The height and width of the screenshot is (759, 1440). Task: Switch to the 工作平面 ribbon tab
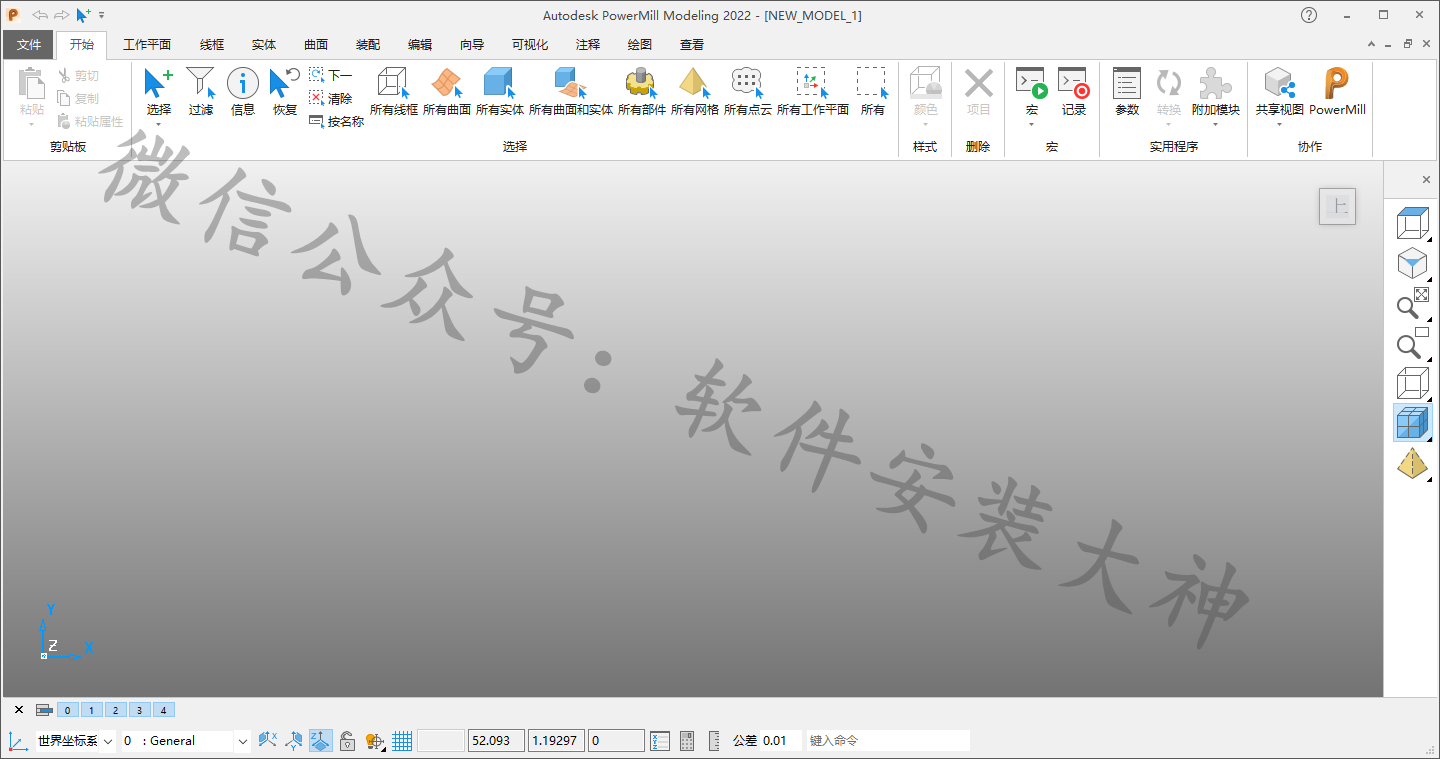coord(147,44)
